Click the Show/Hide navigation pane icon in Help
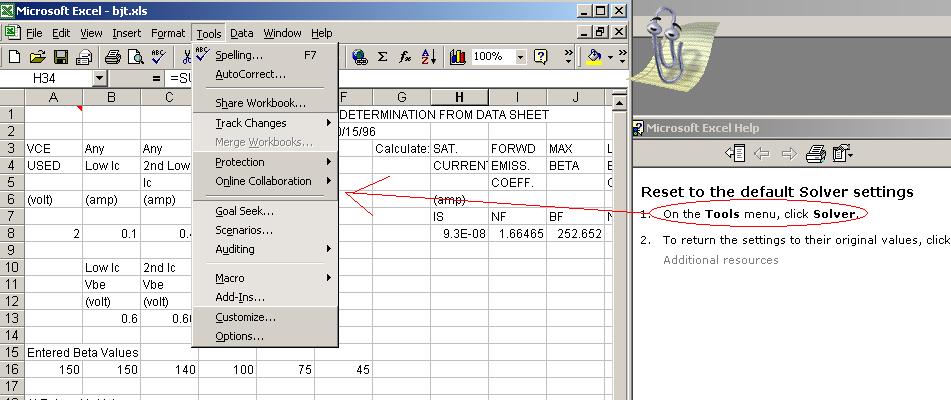This screenshot has width=951, height=400. pyautogui.click(x=735, y=154)
